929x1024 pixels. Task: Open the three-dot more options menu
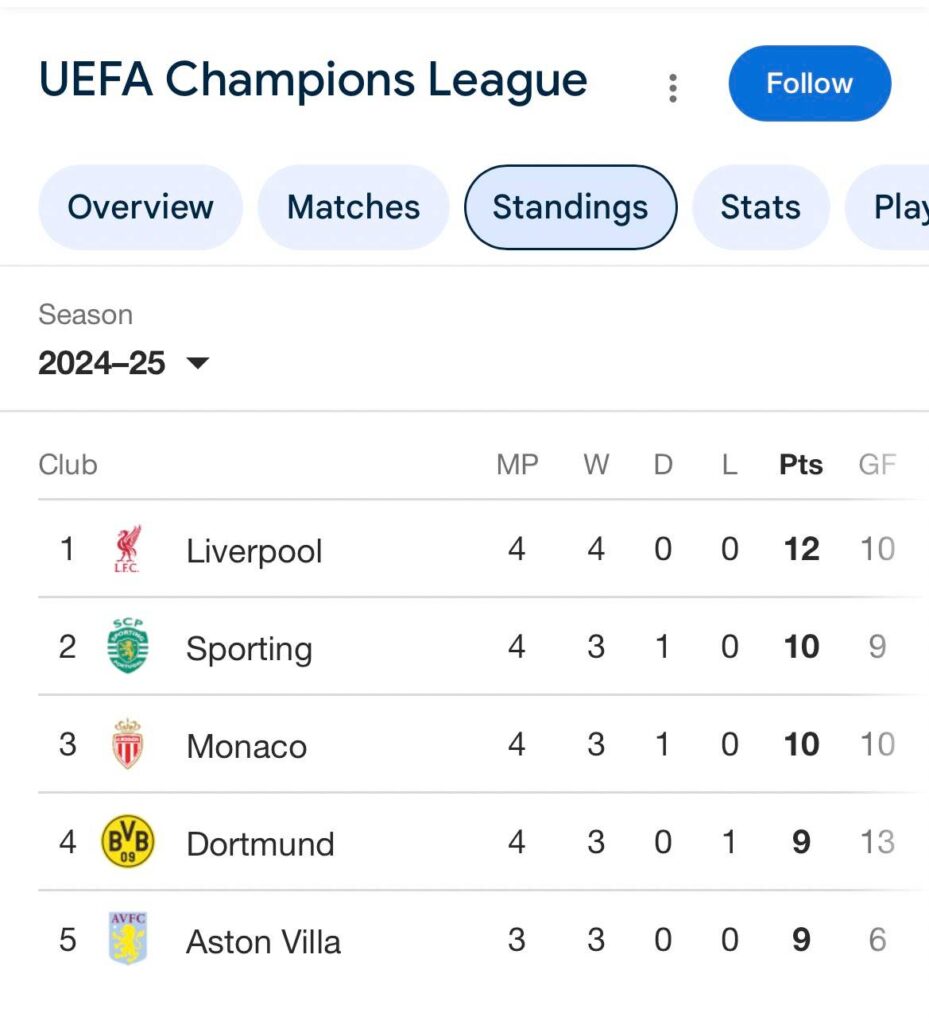click(x=673, y=88)
